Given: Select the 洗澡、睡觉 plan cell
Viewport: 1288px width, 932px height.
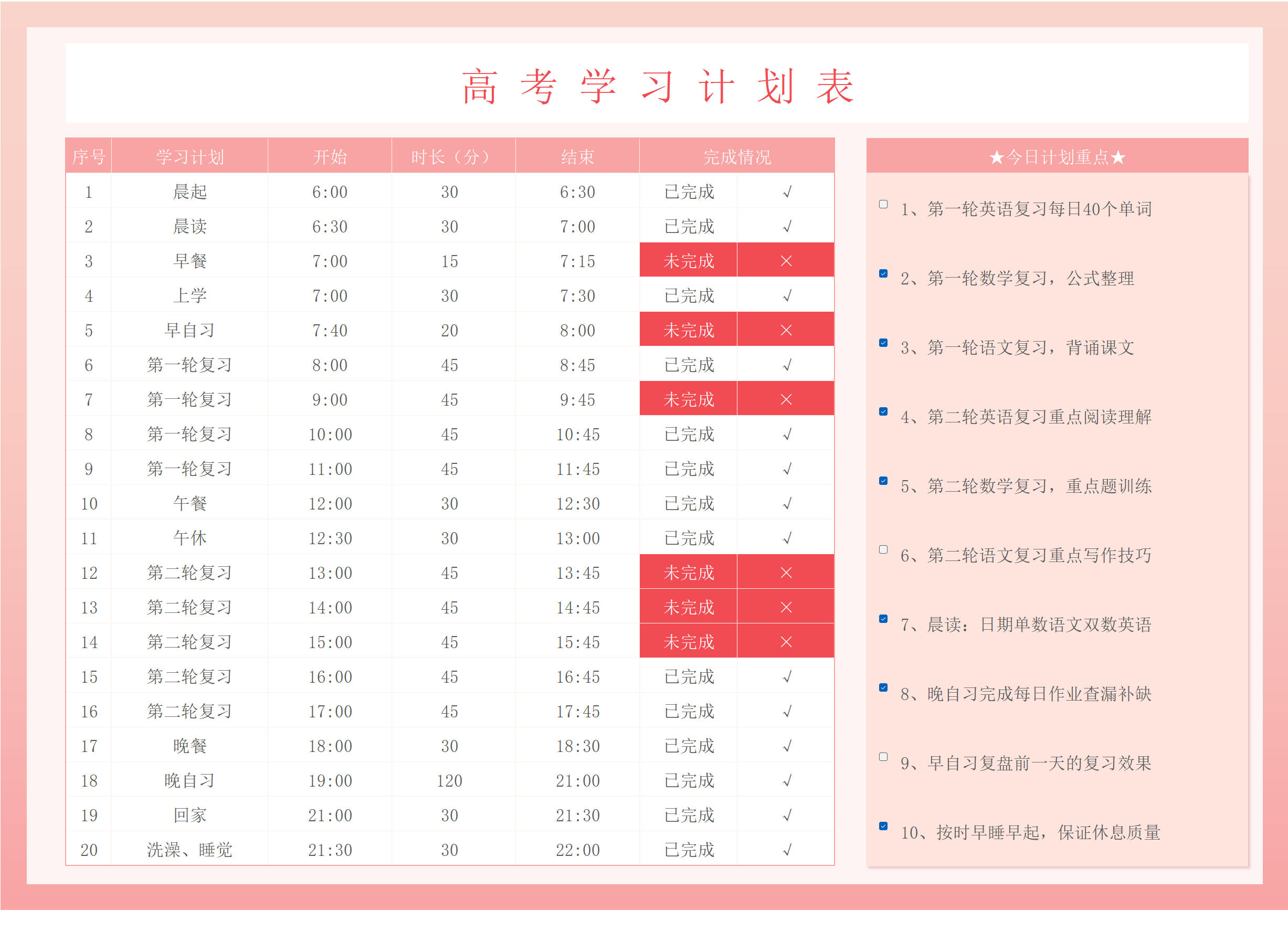Looking at the screenshot, I should click(x=189, y=850).
